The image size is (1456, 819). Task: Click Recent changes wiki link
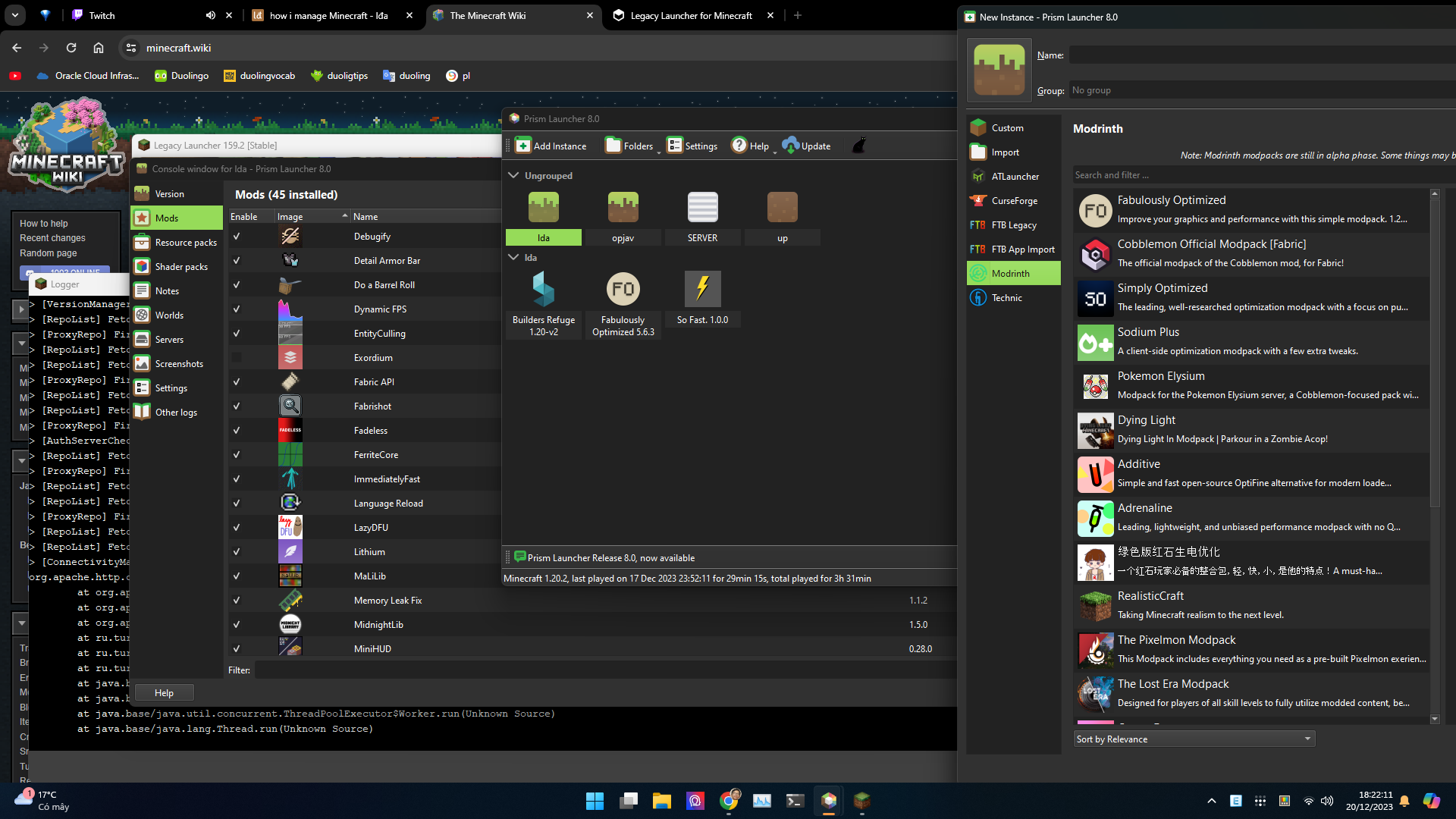[x=52, y=238]
